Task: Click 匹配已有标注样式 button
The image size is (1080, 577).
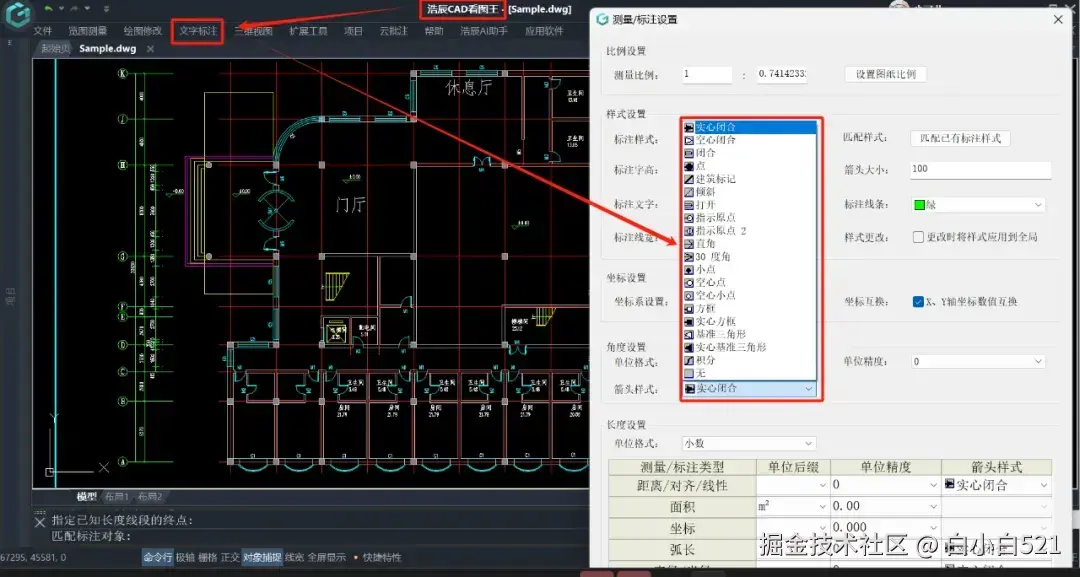Action: coord(960,138)
